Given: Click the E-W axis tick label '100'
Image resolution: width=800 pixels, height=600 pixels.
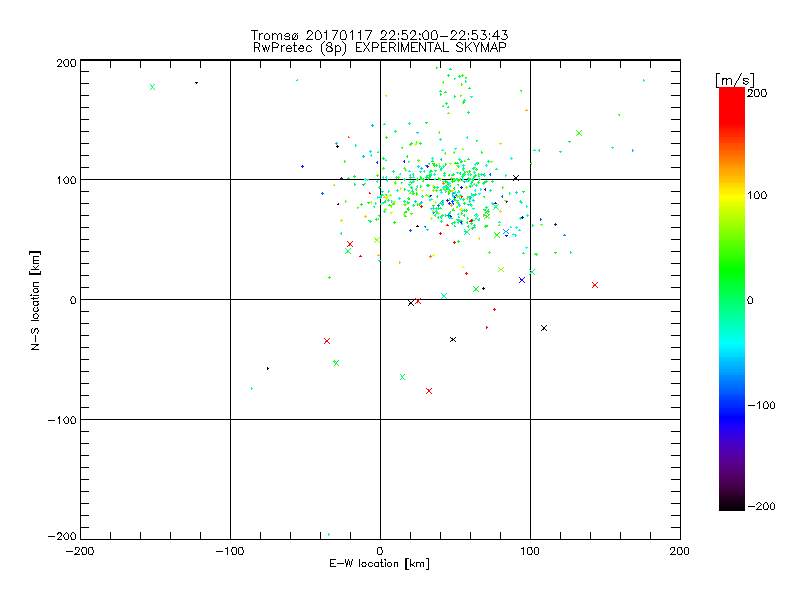Looking at the screenshot, I should (x=530, y=551).
